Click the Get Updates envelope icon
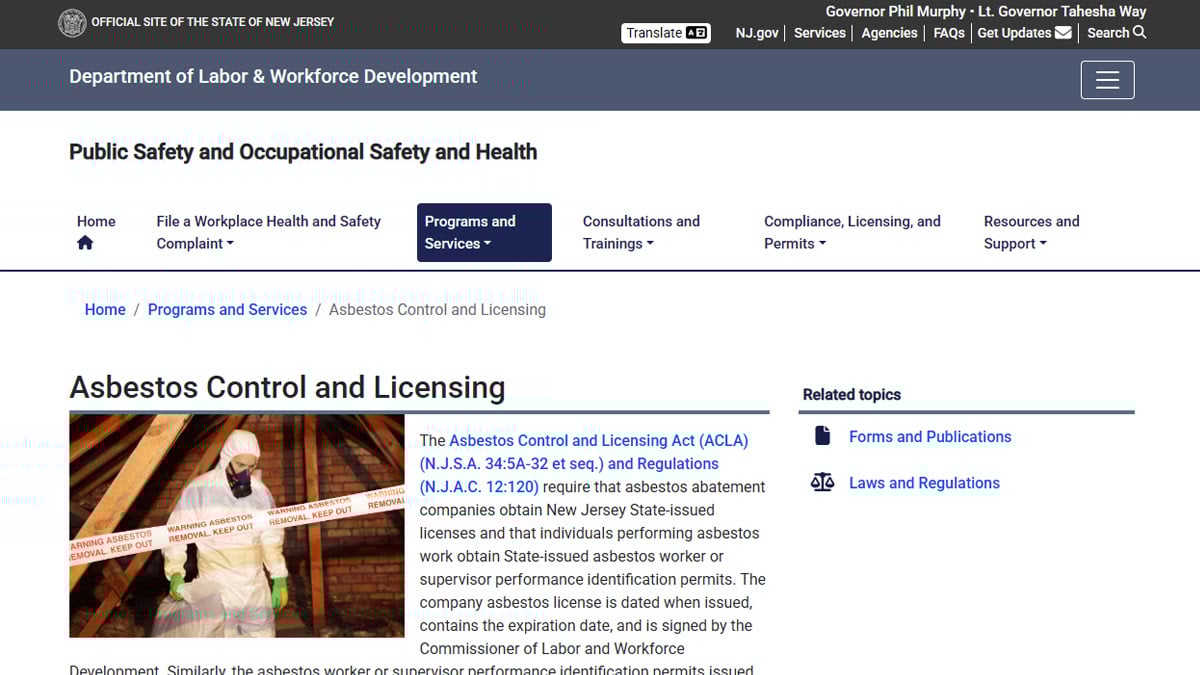The height and width of the screenshot is (675, 1200). tap(1063, 33)
